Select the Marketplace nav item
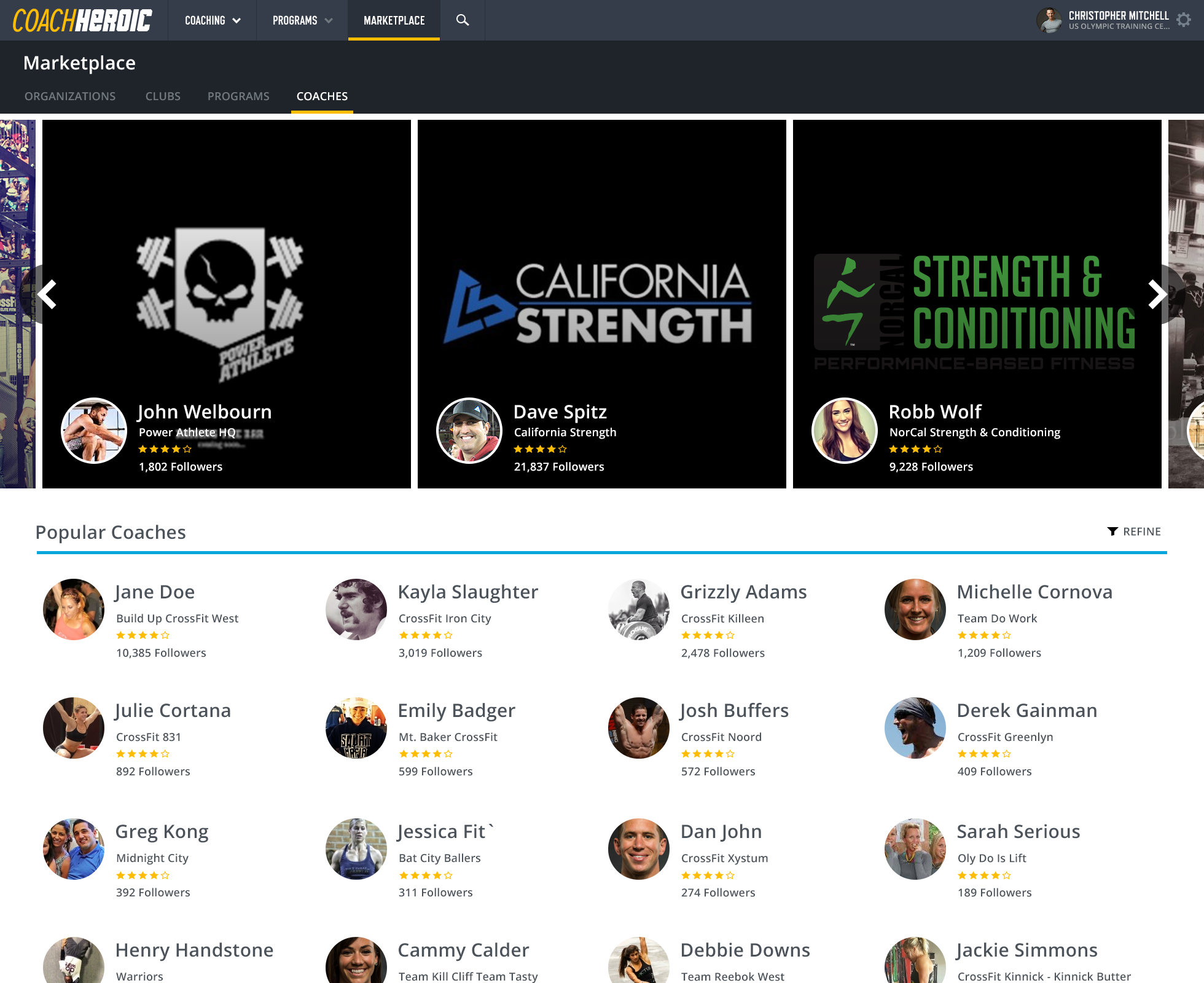 tap(394, 20)
